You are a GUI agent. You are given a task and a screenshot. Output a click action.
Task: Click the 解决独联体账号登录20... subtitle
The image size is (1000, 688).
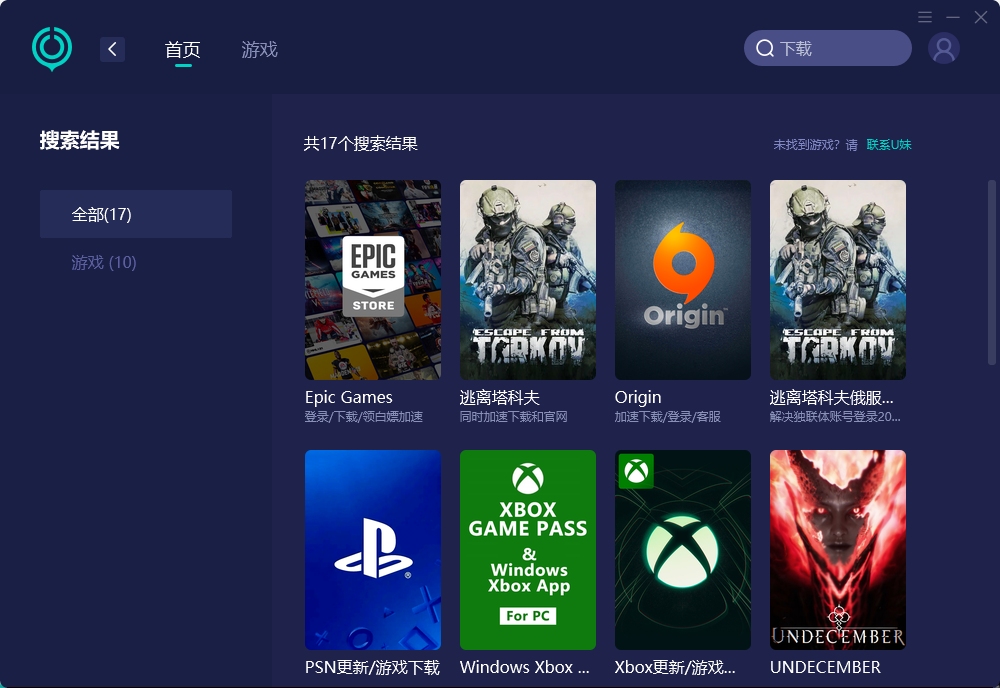point(835,417)
